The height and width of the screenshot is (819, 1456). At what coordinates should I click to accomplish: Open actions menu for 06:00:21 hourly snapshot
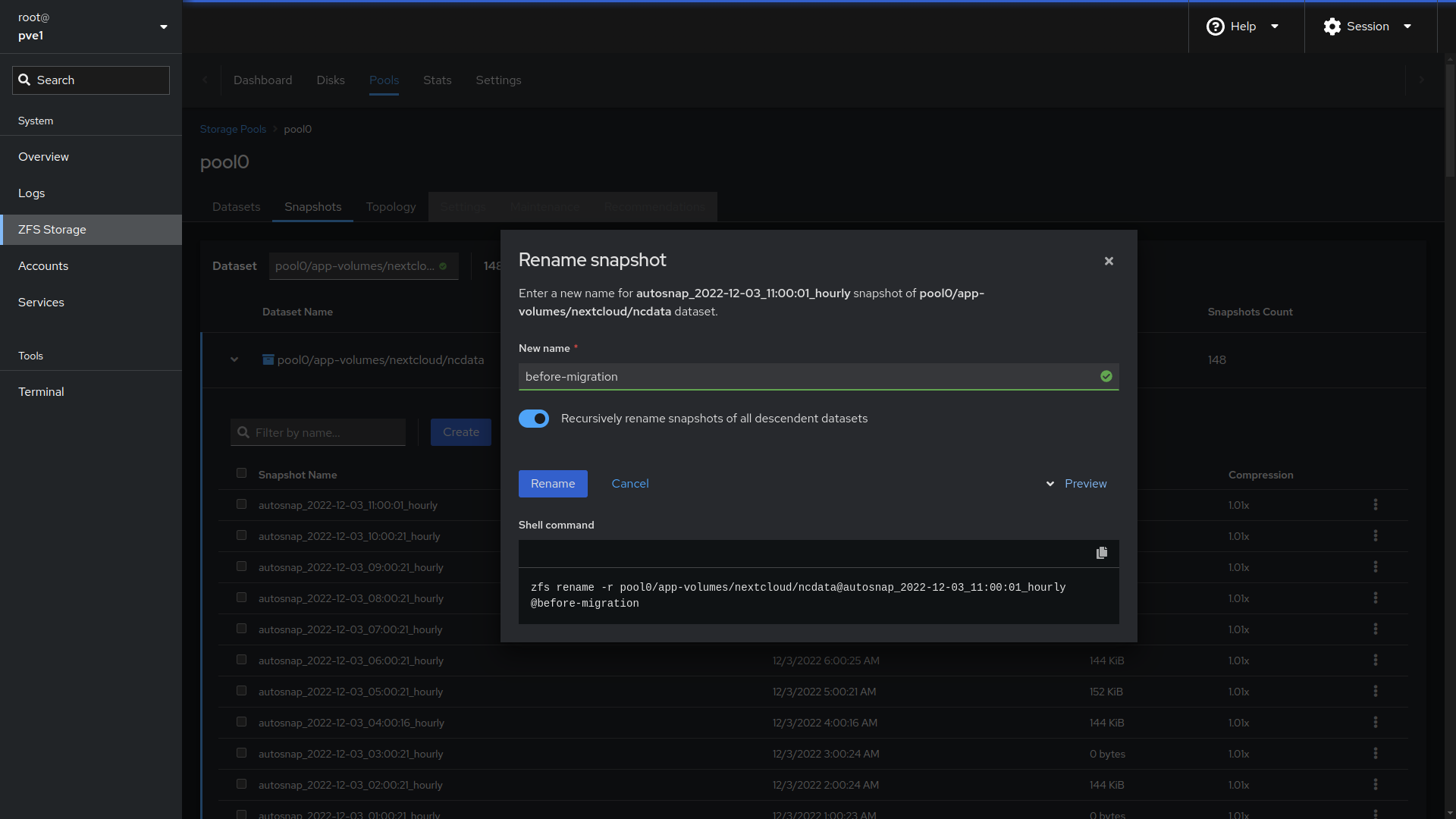(x=1376, y=660)
